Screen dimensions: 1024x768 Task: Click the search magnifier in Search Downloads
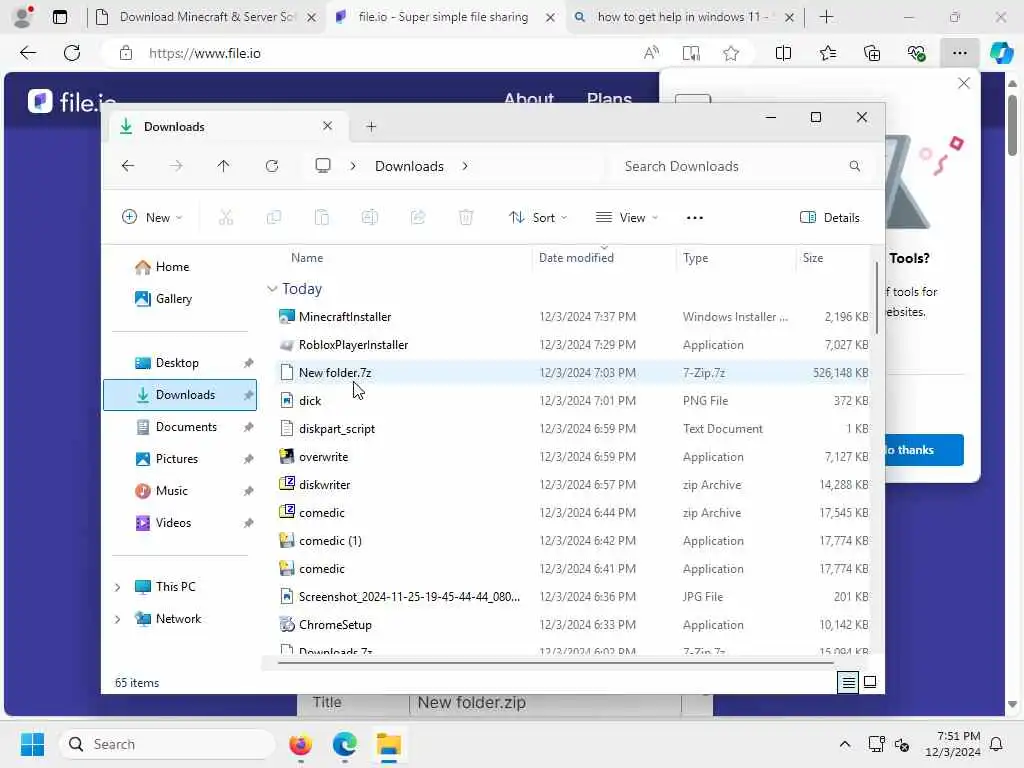tap(855, 166)
